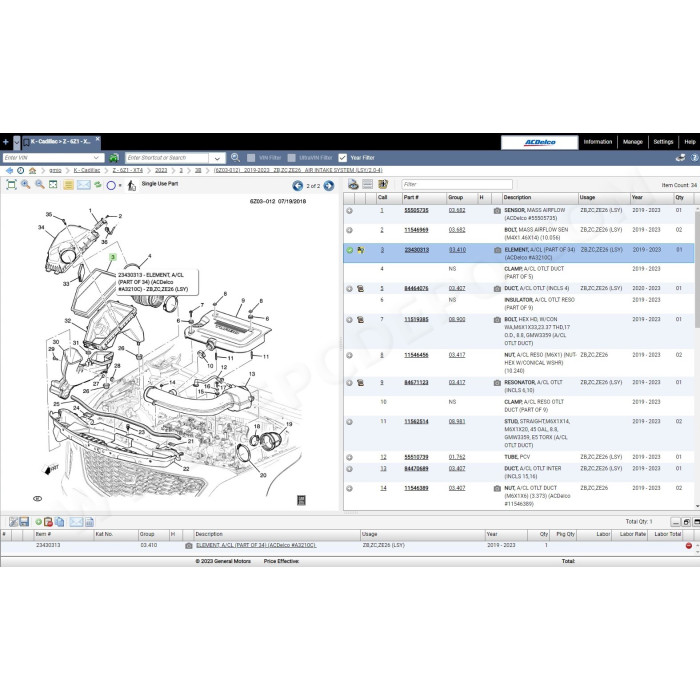The image size is (700, 700).
Task: Click the camera icon for SENSOR row
Action: click(497, 211)
